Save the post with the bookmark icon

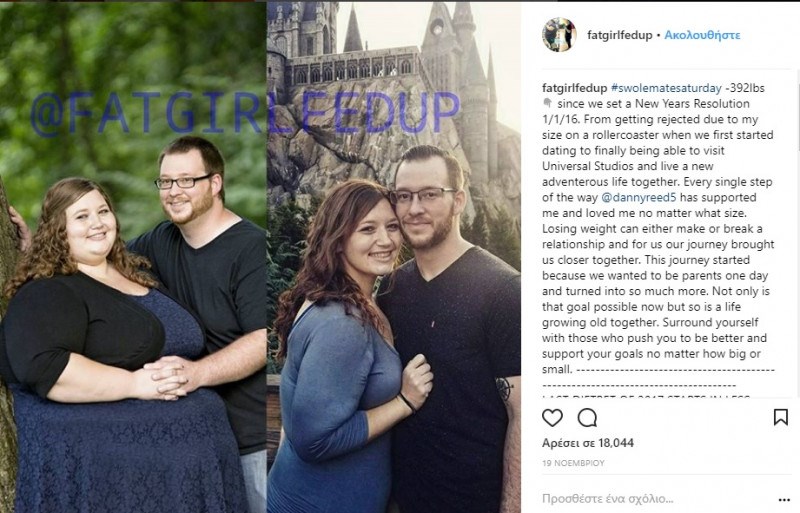[781, 417]
